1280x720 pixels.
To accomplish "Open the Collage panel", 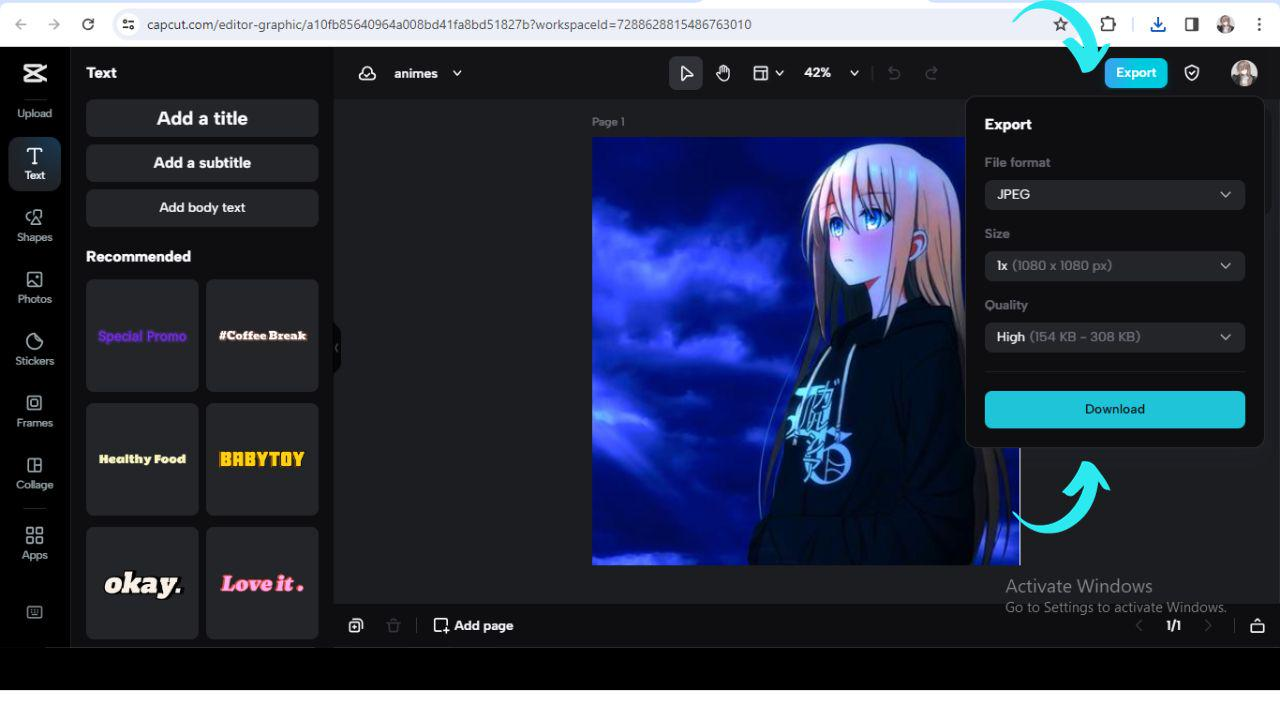I will pyautogui.click(x=34, y=473).
